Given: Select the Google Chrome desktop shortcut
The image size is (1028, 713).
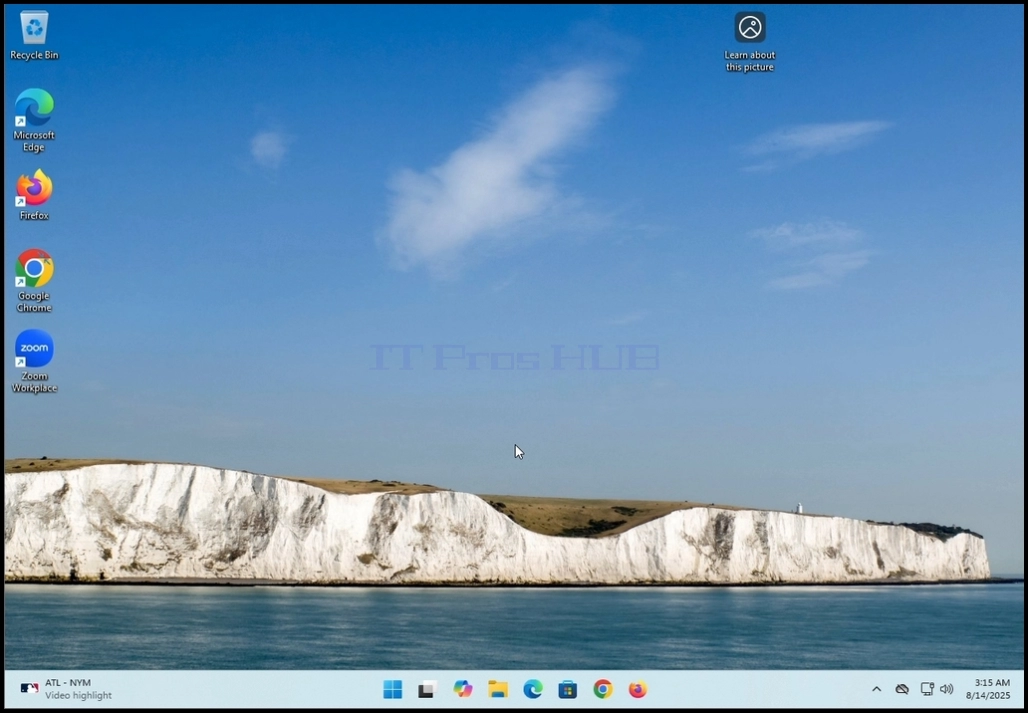Looking at the screenshot, I should (34, 280).
